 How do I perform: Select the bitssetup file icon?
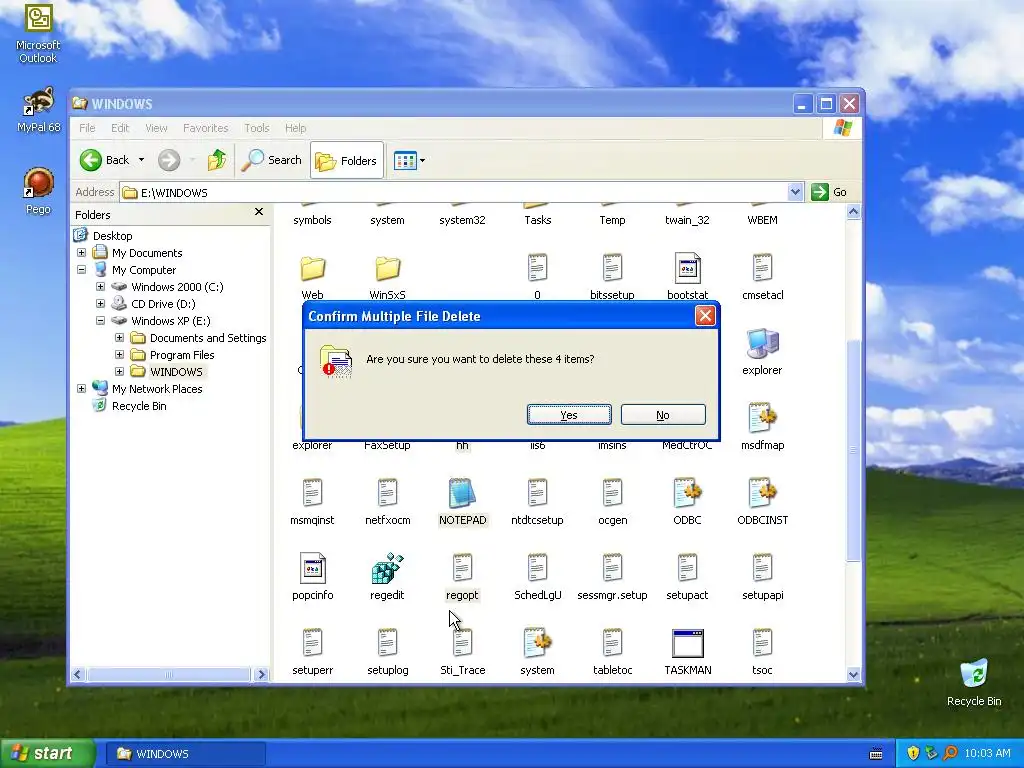[x=612, y=268]
